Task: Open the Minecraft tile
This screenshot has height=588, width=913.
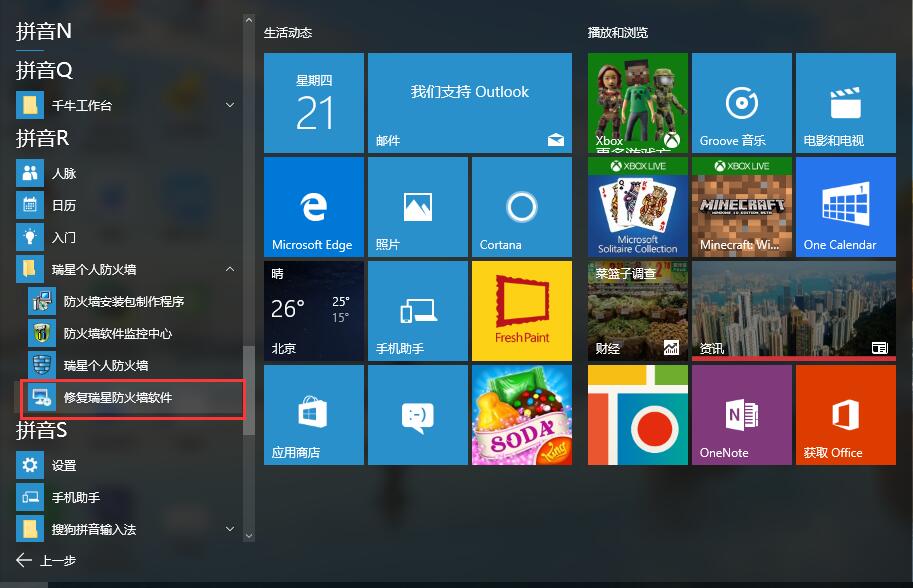Action: (x=742, y=207)
